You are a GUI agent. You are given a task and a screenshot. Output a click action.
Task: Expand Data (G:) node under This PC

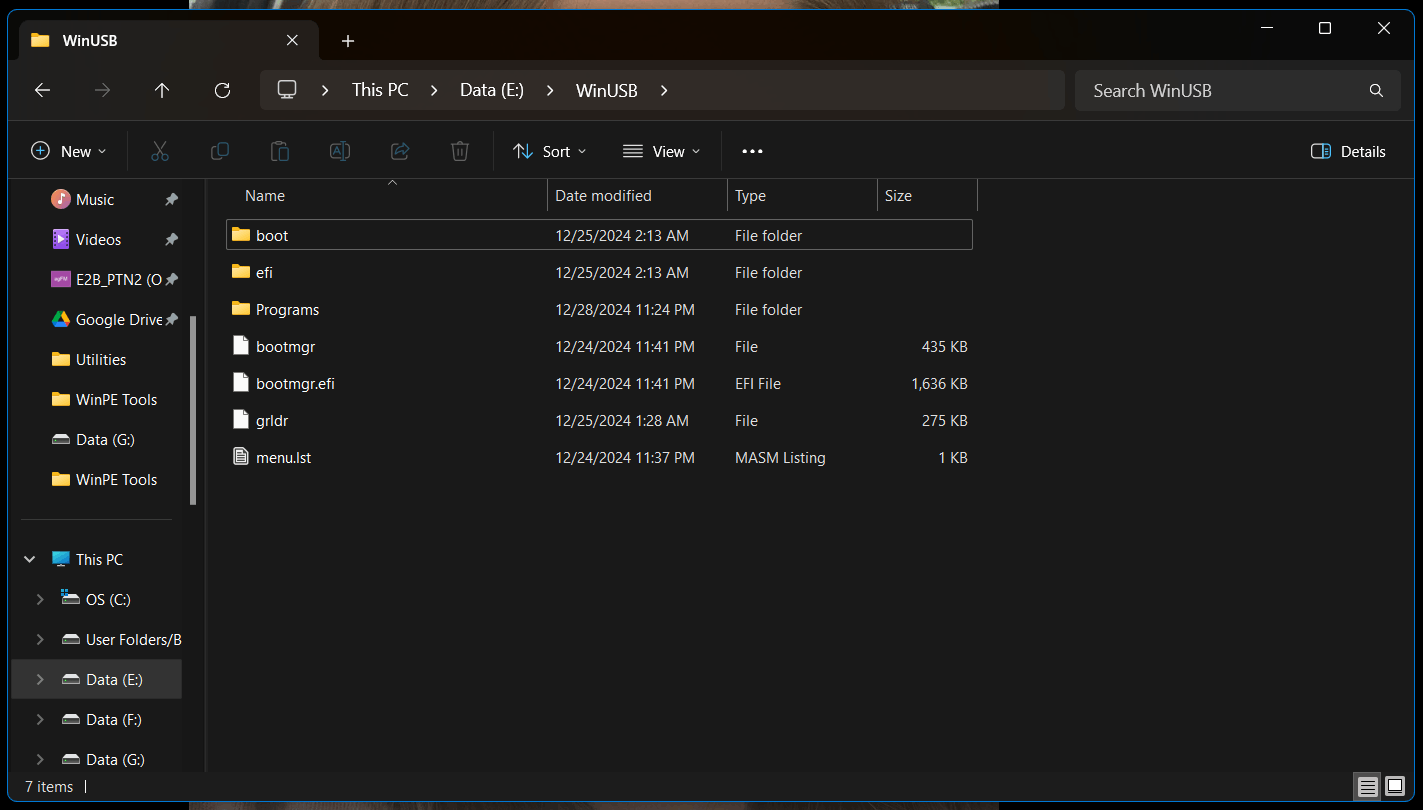40,760
